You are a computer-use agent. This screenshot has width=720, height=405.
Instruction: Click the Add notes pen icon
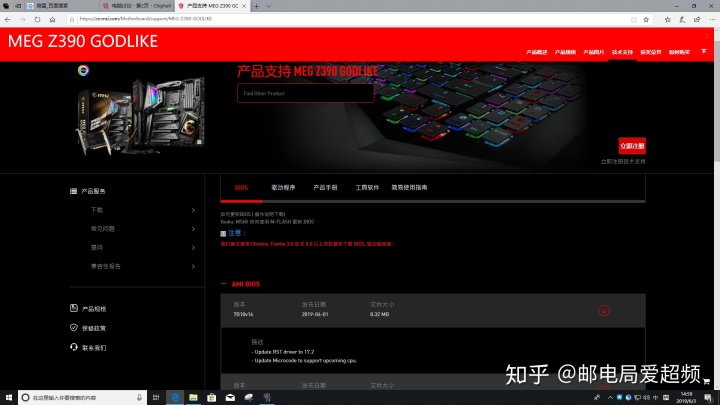click(682, 19)
